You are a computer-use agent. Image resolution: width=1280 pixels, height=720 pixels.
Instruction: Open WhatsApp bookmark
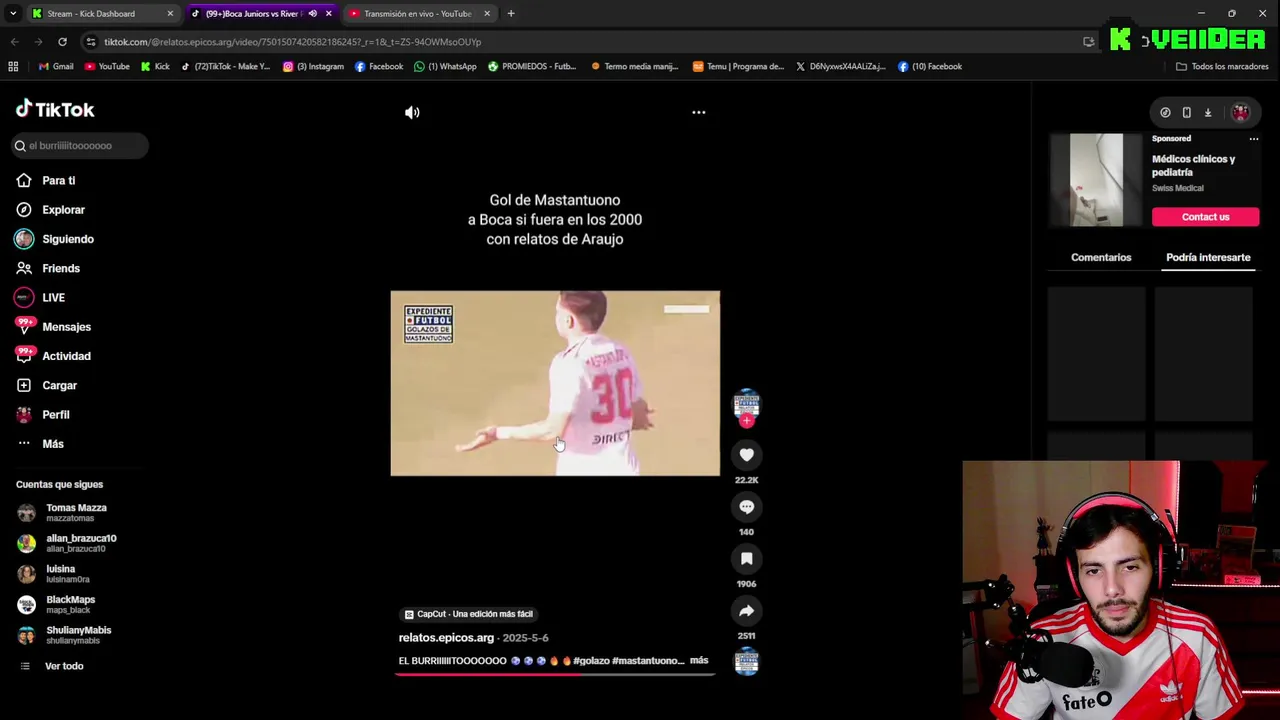(445, 67)
